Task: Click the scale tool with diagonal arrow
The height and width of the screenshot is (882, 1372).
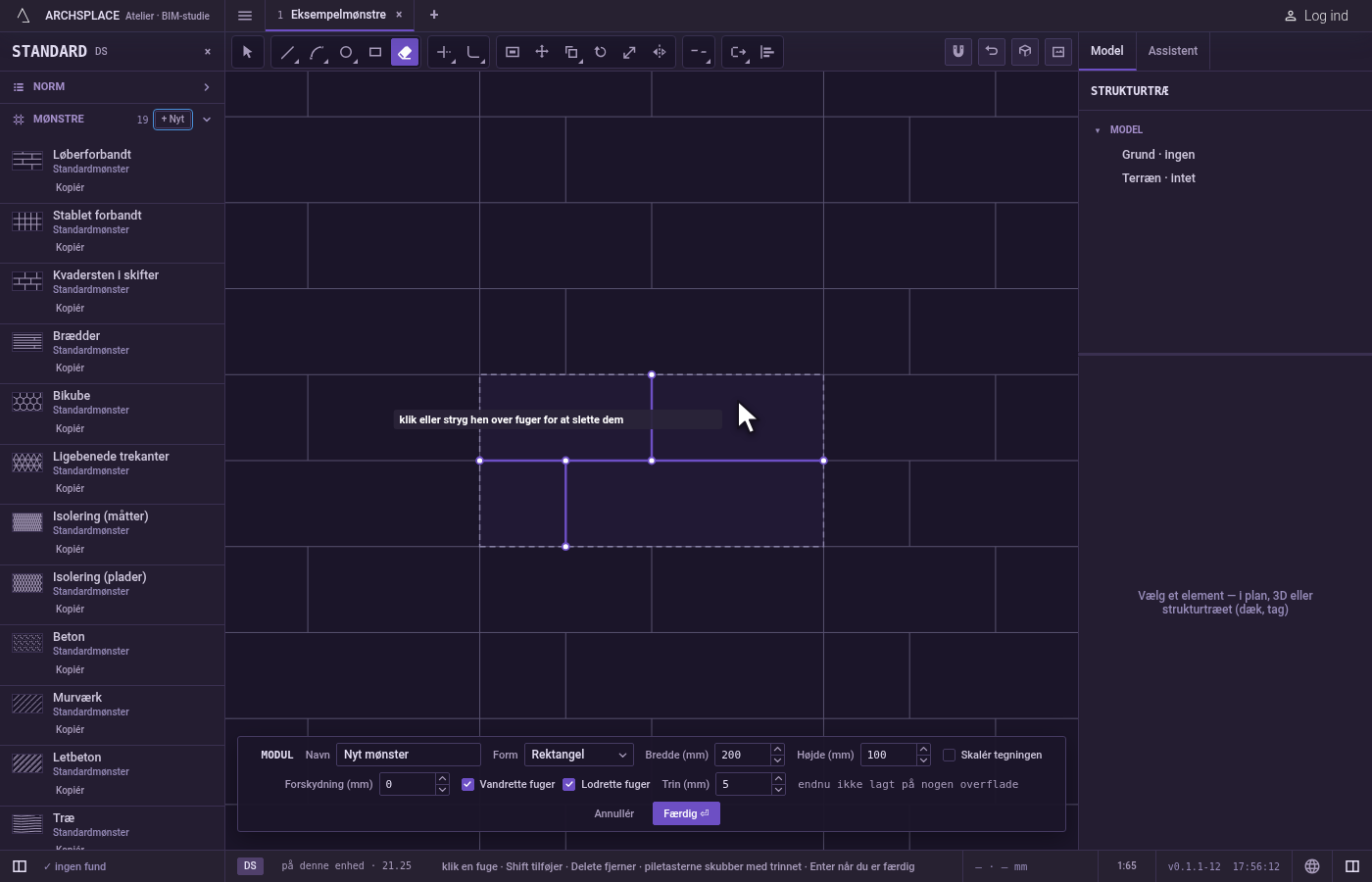Action: [x=630, y=52]
